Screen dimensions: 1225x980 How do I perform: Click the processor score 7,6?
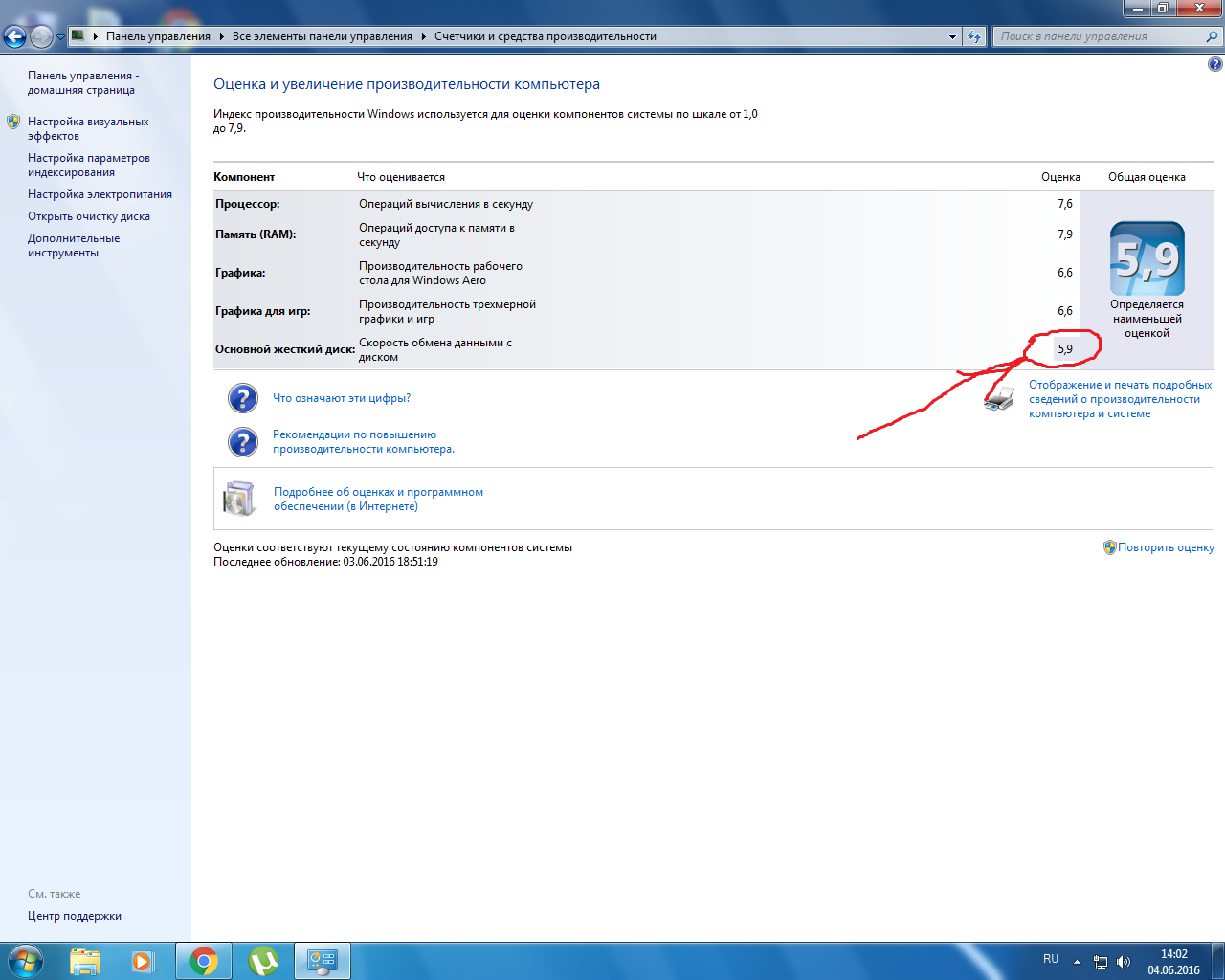pos(1065,204)
